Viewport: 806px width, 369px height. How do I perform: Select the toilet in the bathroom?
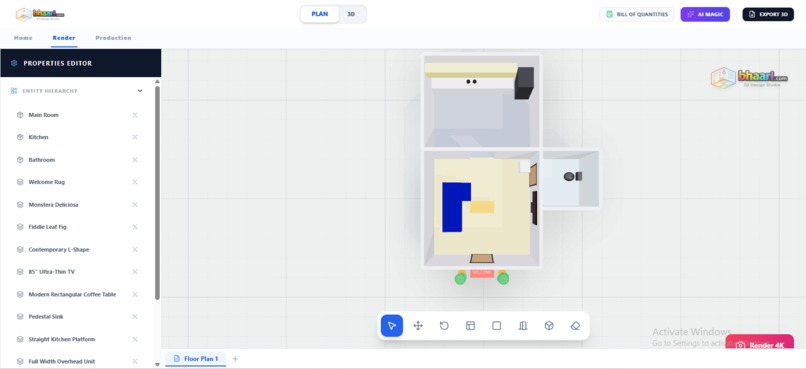[x=572, y=176]
